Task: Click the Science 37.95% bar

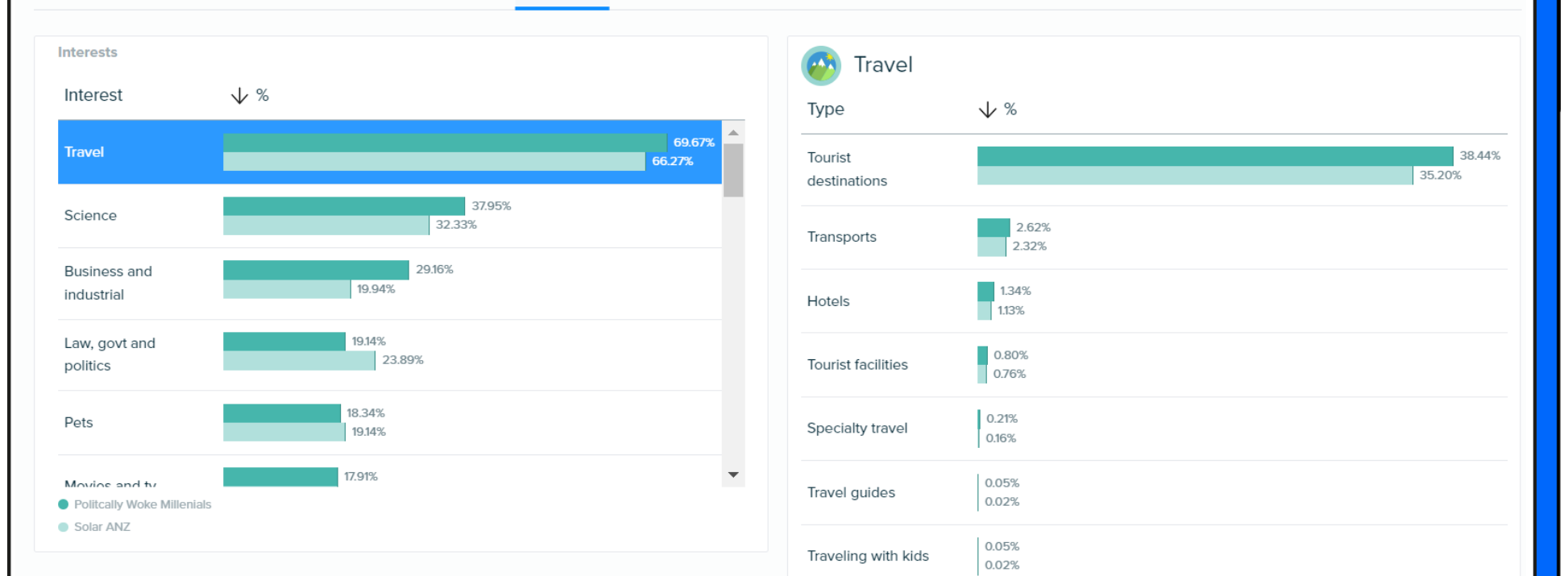Action: coord(344,206)
